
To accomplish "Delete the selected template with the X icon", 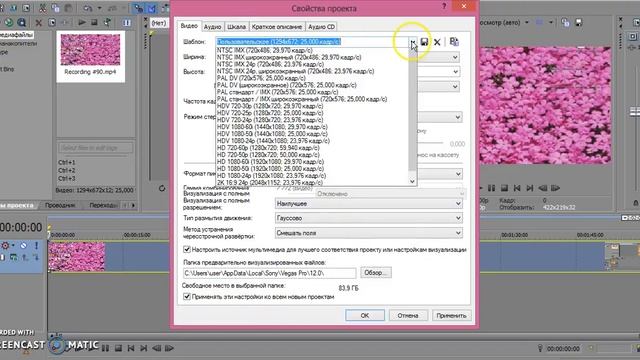I will (x=437, y=42).
